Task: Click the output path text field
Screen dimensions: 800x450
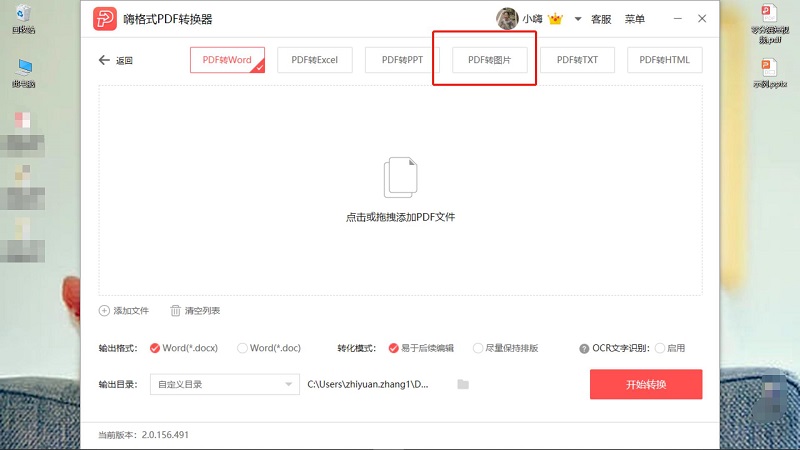Action: [x=368, y=384]
